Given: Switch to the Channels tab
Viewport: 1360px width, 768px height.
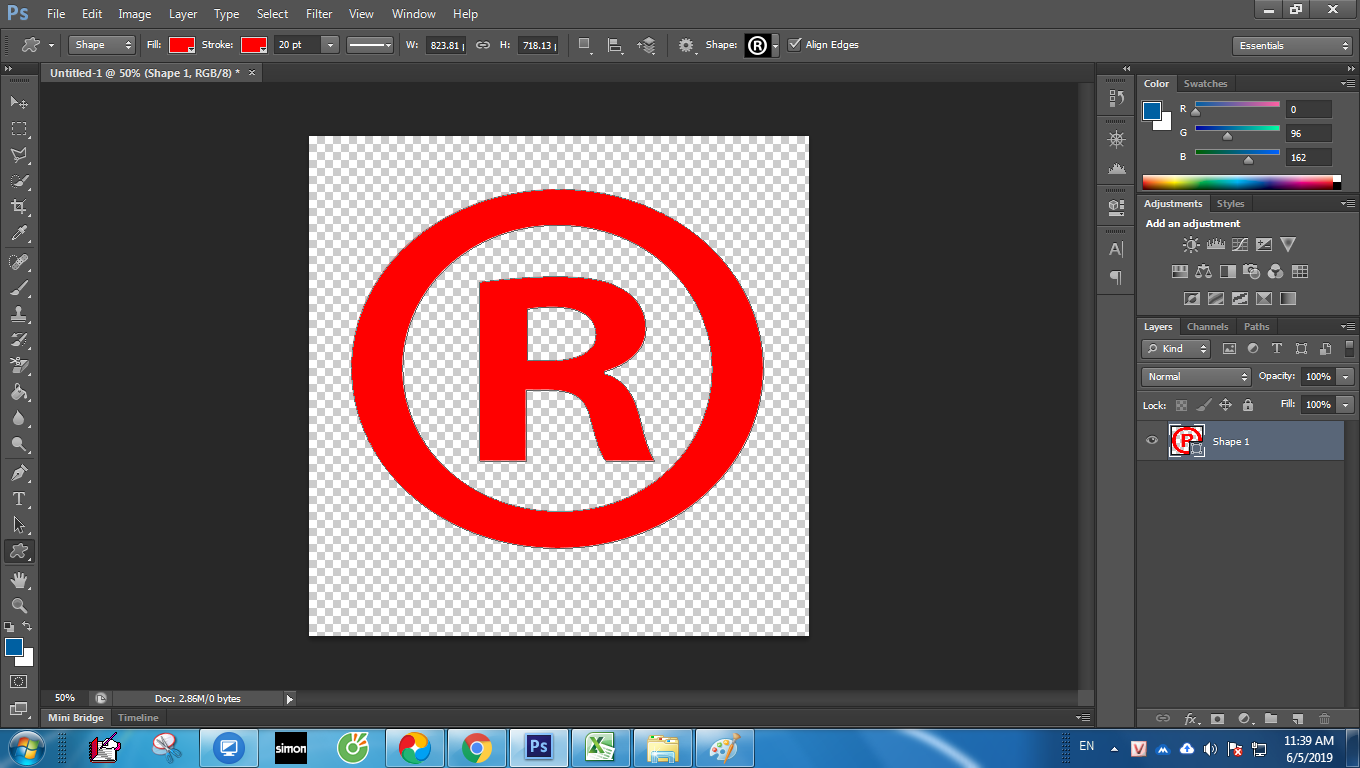Looking at the screenshot, I should tap(1207, 327).
